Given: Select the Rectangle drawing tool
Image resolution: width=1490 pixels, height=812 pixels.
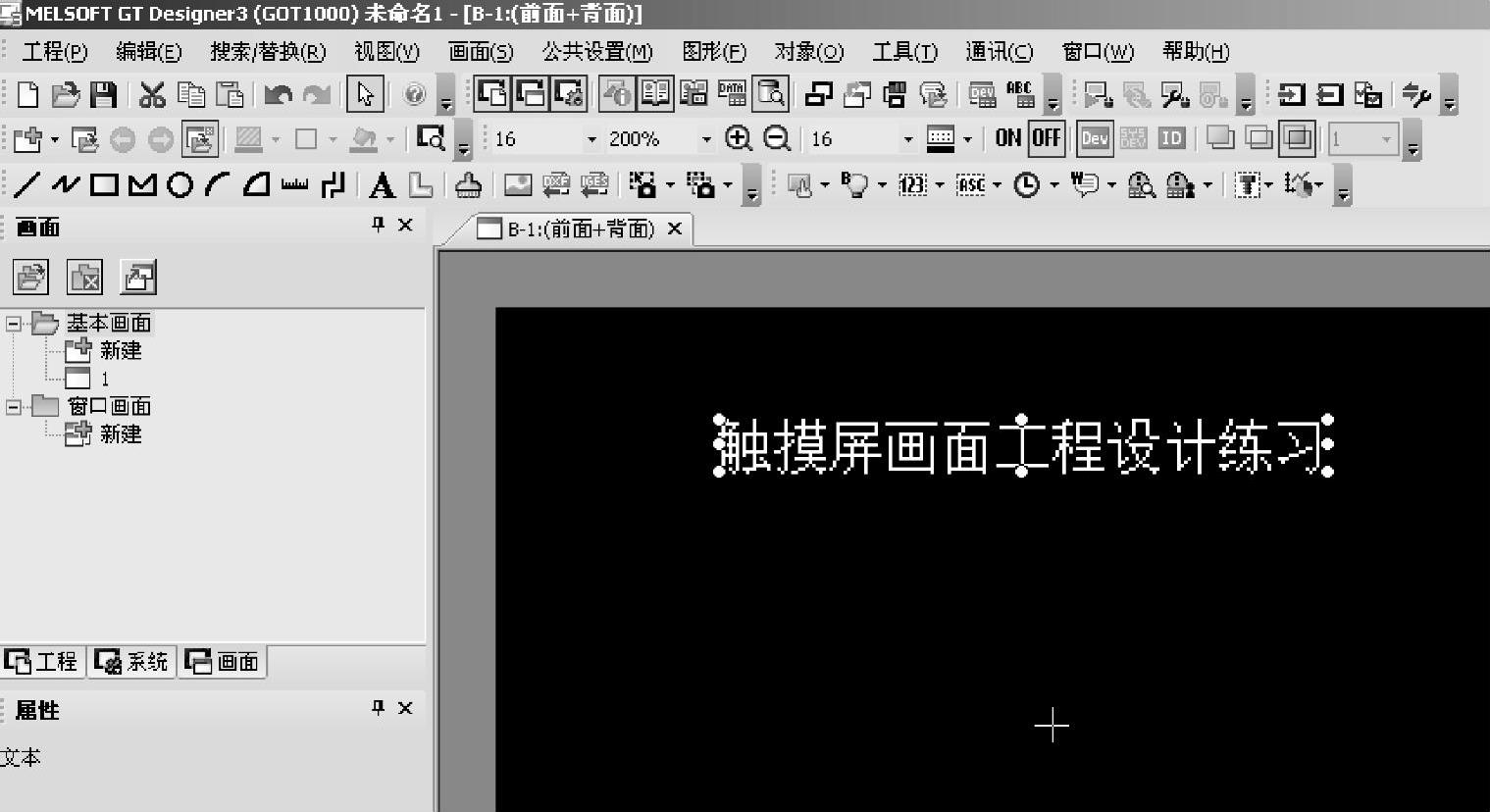Looking at the screenshot, I should click(x=104, y=184).
